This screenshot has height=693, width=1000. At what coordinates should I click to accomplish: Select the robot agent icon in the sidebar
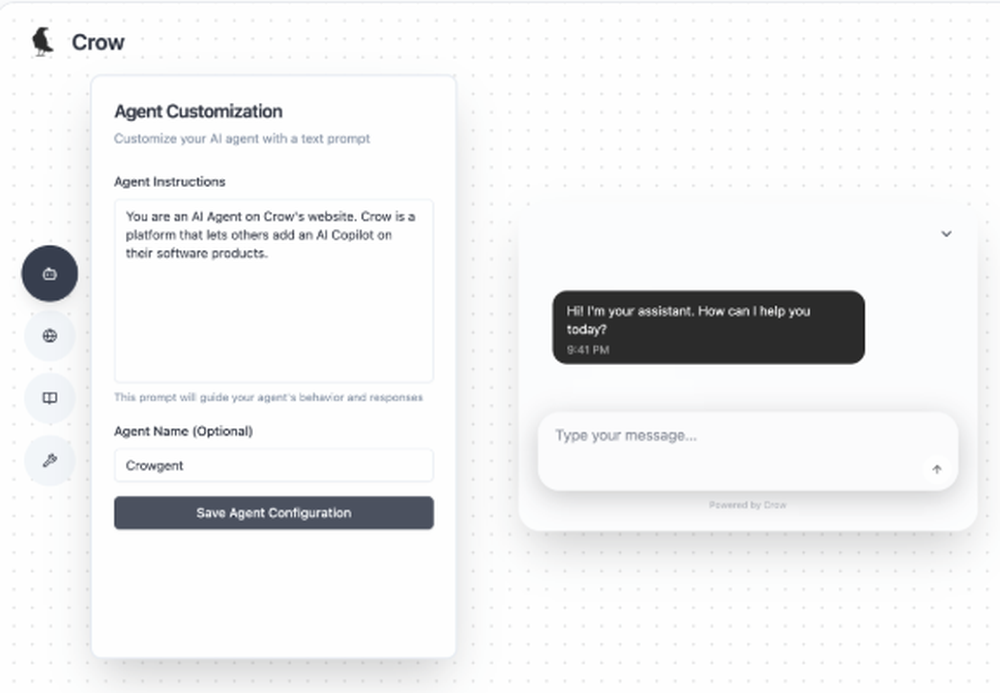click(49, 273)
